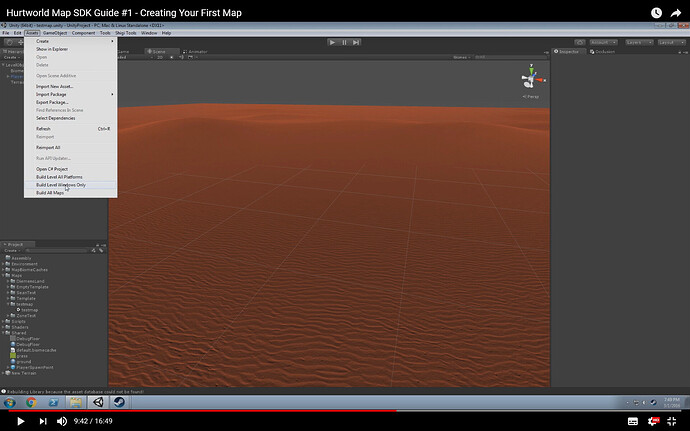Select the Project panel tab
690x431 pixels.
pos(16,244)
